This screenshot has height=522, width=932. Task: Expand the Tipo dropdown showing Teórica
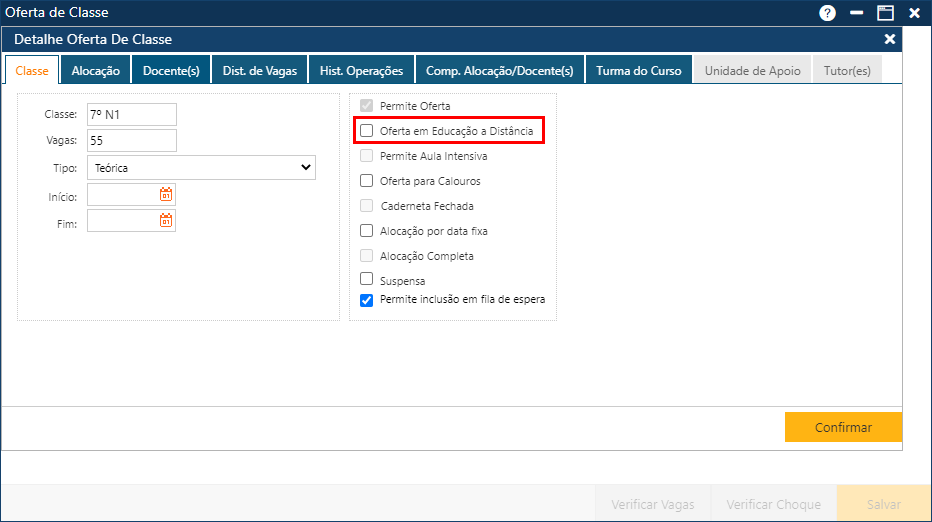[202, 168]
